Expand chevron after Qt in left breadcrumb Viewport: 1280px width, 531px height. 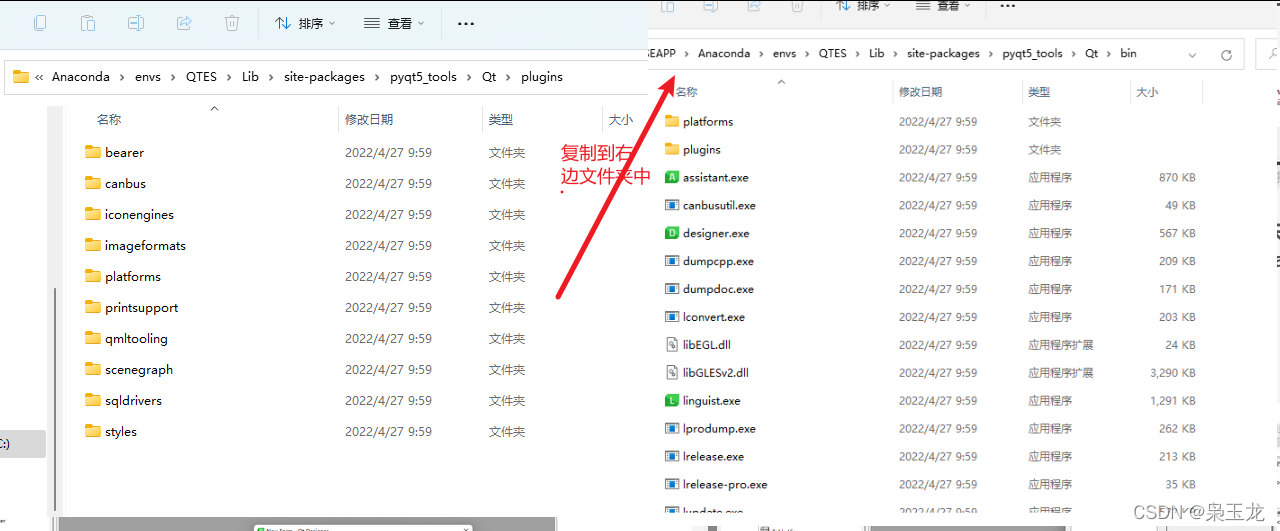coord(508,77)
